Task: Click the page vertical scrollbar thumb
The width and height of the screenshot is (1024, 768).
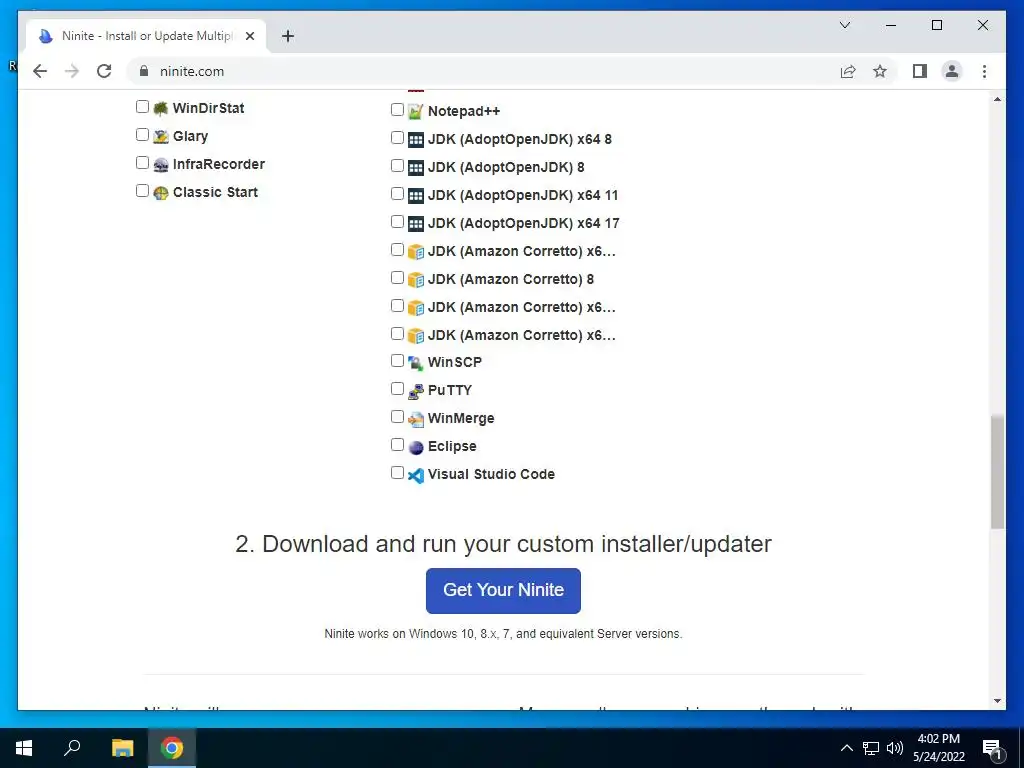Action: [997, 472]
